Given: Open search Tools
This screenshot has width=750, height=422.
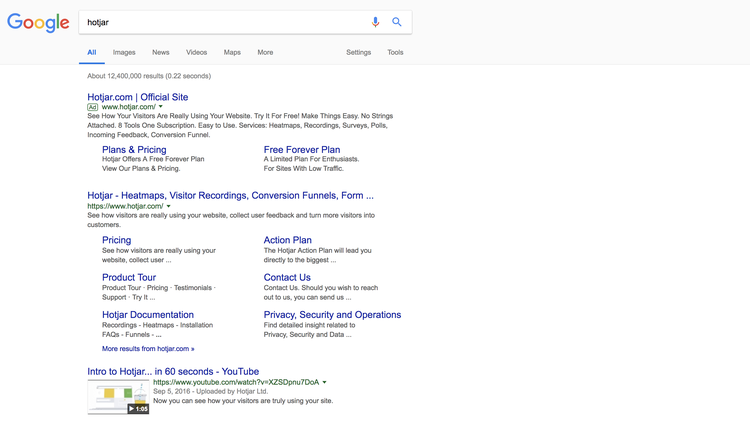Looking at the screenshot, I should tap(395, 53).
